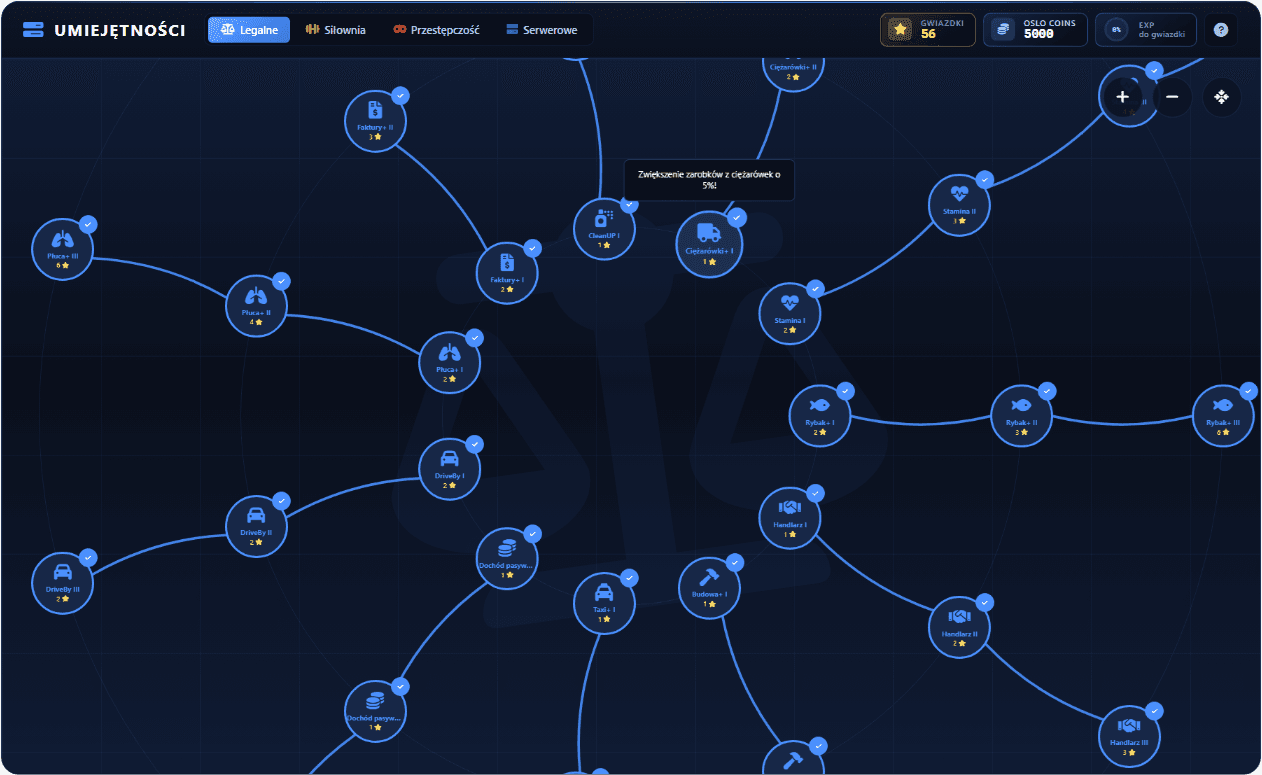This screenshot has width=1262, height=775.
Task: Click the Oslo Coins 5000 balance
Action: 1035,30
